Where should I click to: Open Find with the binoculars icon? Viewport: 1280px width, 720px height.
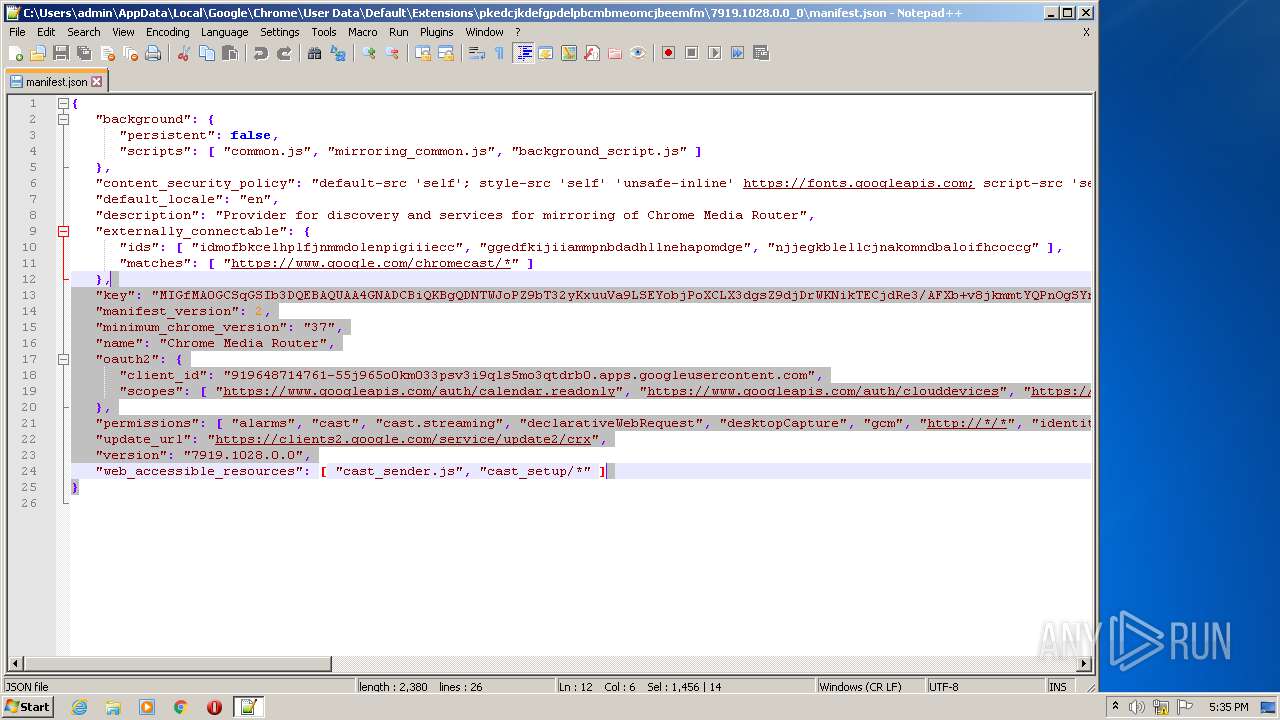click(x=315, y=53)
